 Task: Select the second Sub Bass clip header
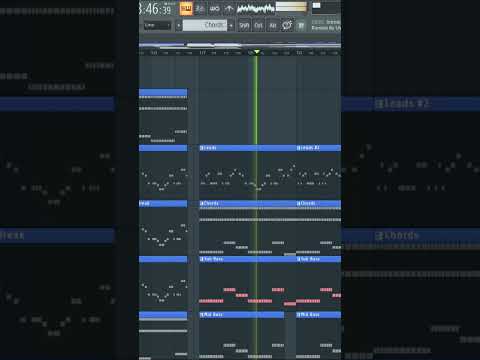318,259
